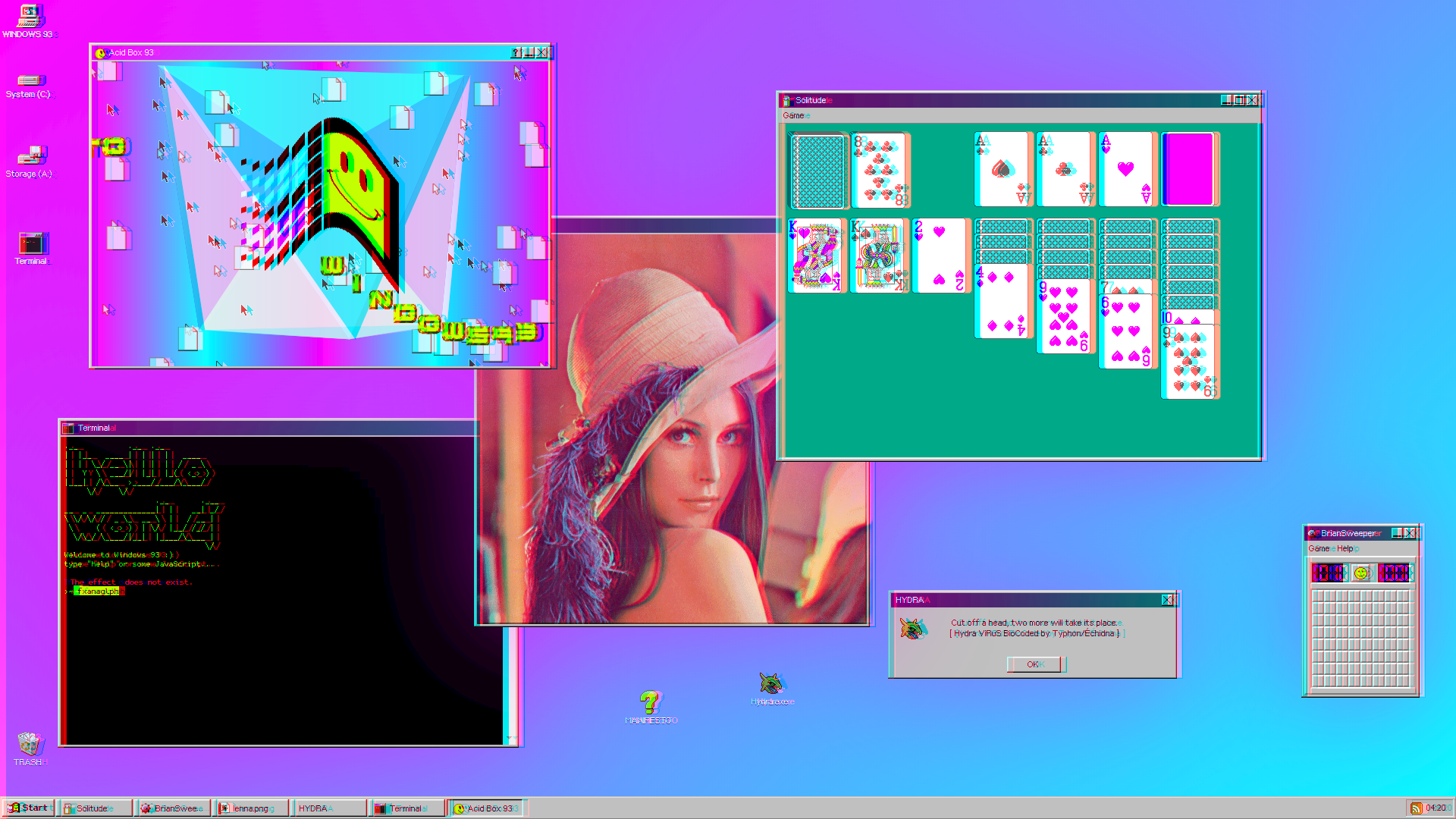Click the help question-mark on Acid Box 93
1456x819 pixels.
point(515,52)
